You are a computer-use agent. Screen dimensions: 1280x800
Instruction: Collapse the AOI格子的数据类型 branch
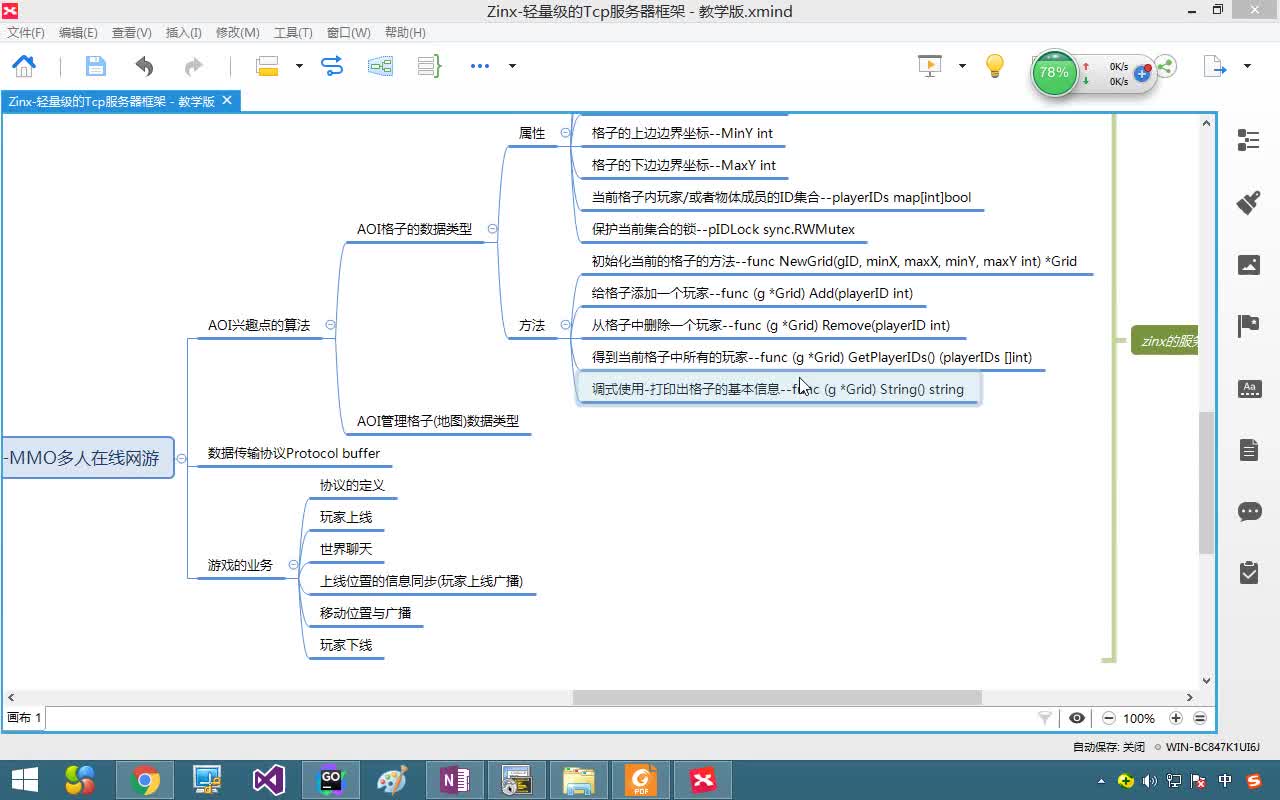click(x=492, y=229)
